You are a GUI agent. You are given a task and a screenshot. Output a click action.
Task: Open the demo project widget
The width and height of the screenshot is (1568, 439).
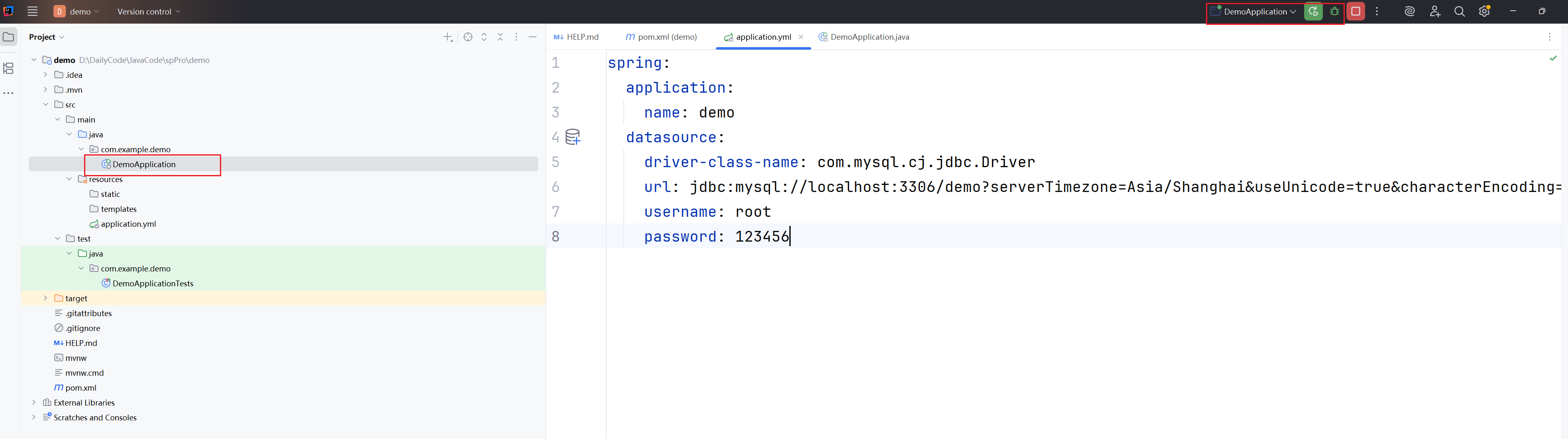(75, 11)
